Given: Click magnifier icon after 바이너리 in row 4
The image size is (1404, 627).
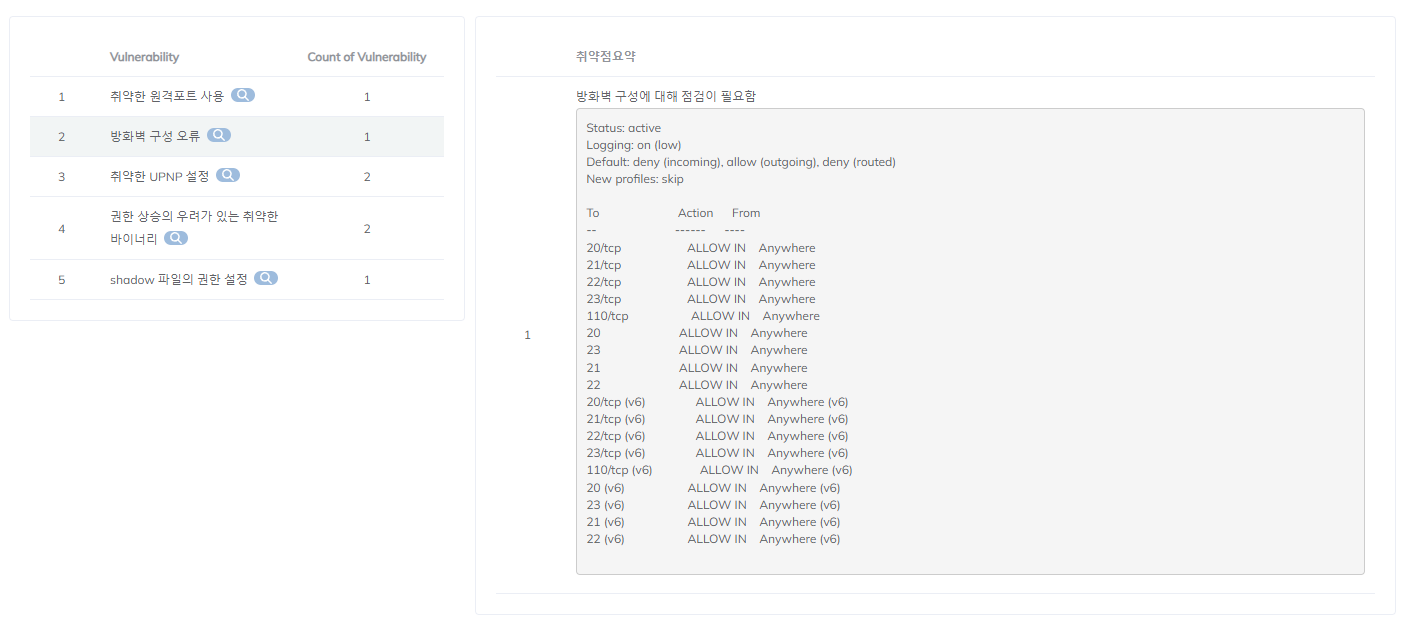Looking at the screenshot, I should (x=176, y=238).
